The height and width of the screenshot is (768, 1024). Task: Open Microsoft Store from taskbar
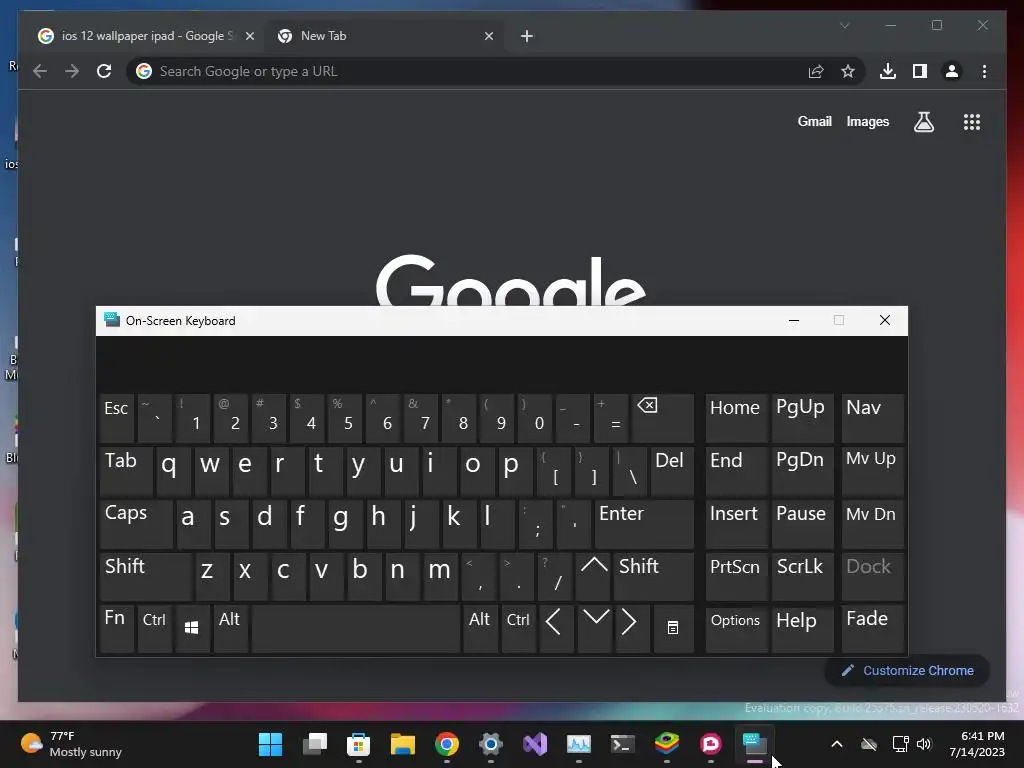click(359, 744)
